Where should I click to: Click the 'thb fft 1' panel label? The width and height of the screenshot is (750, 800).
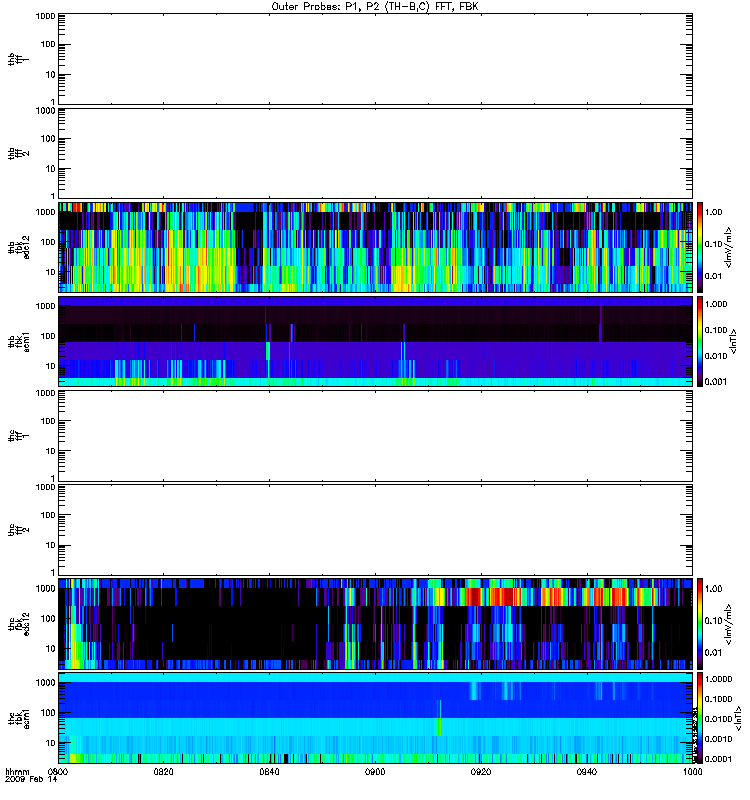pos(19,59)
